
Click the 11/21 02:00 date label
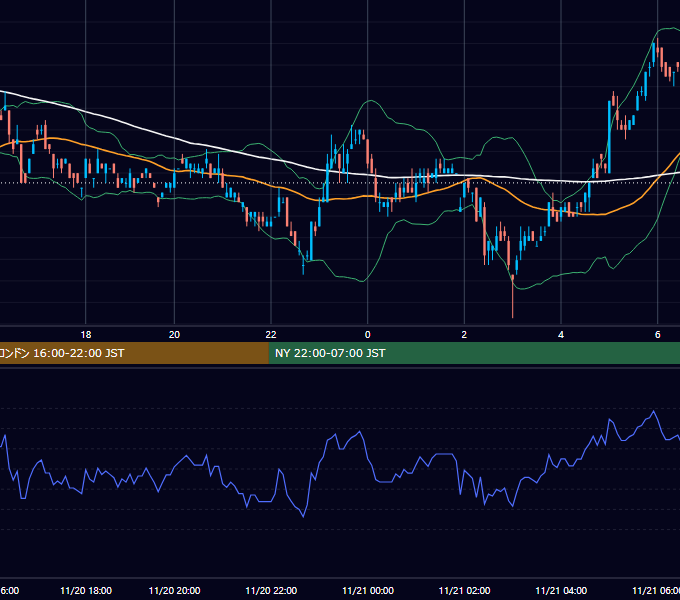pyautogui.click(x=464, y=590)
